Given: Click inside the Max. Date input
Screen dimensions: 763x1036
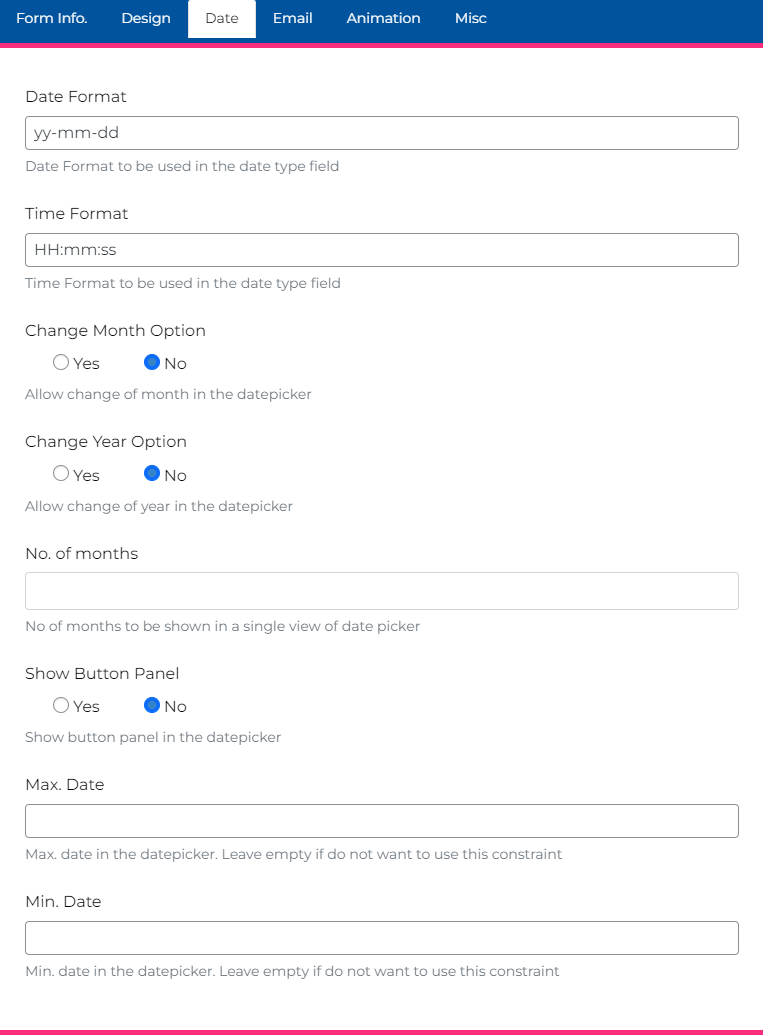Looking at the screenshot, I should [381, 820].
